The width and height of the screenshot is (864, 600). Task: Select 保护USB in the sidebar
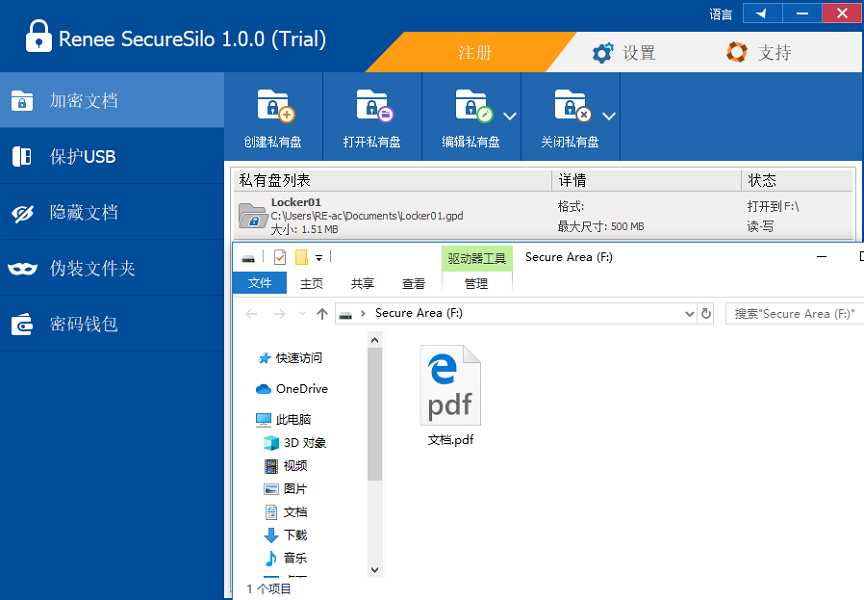pyautogui.click(x=112, y=156)
